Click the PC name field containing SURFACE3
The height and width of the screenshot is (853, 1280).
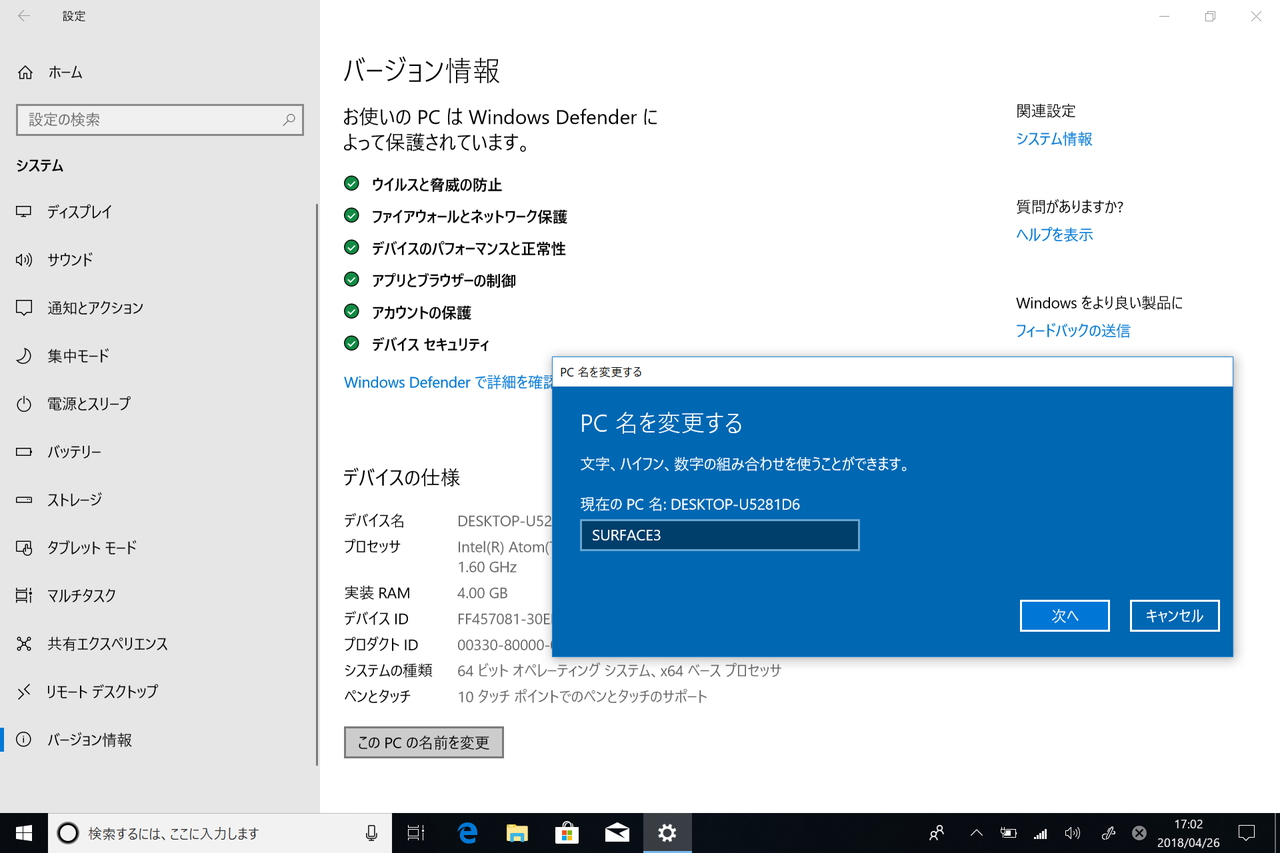point(719,535)
